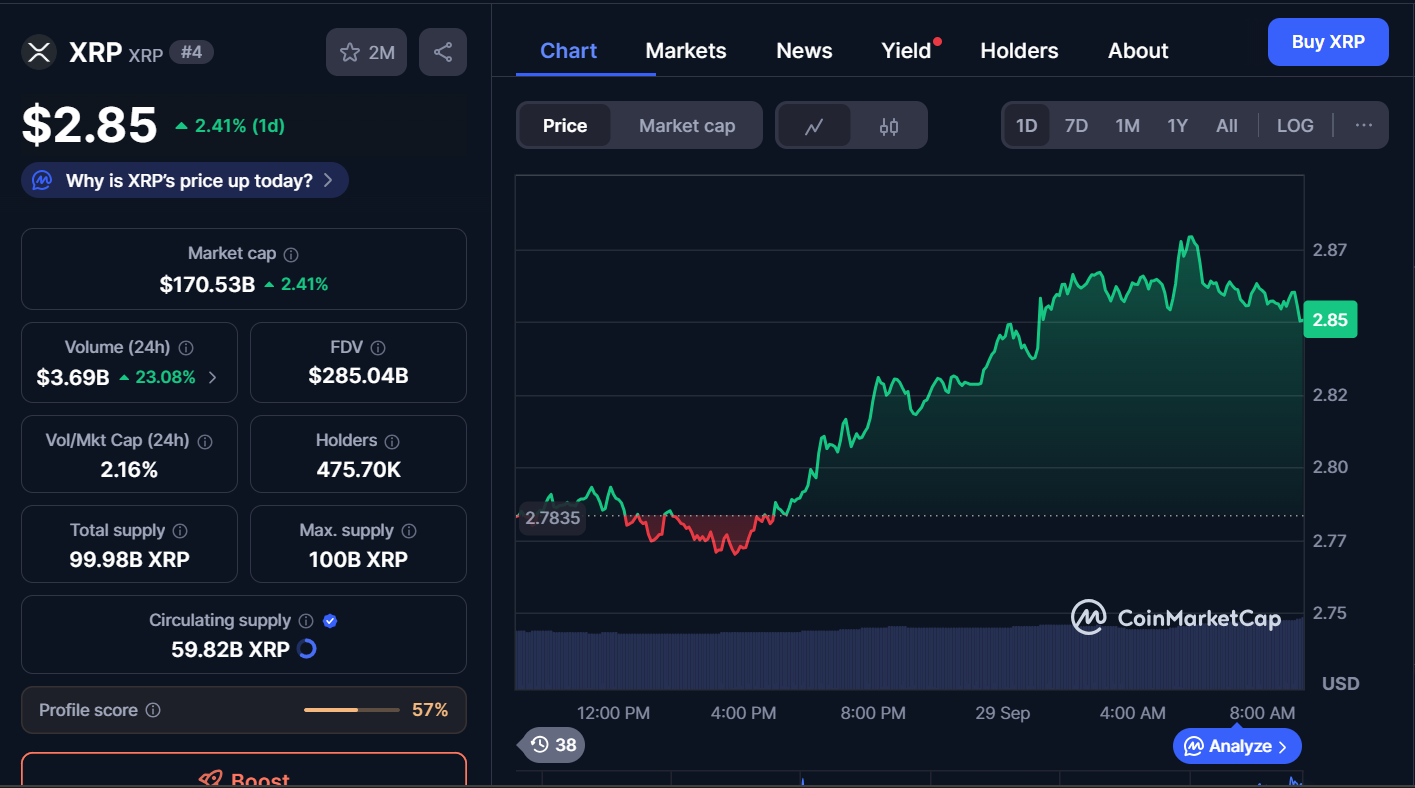Click the verified badge beside Circulating supply

(330, 621)
